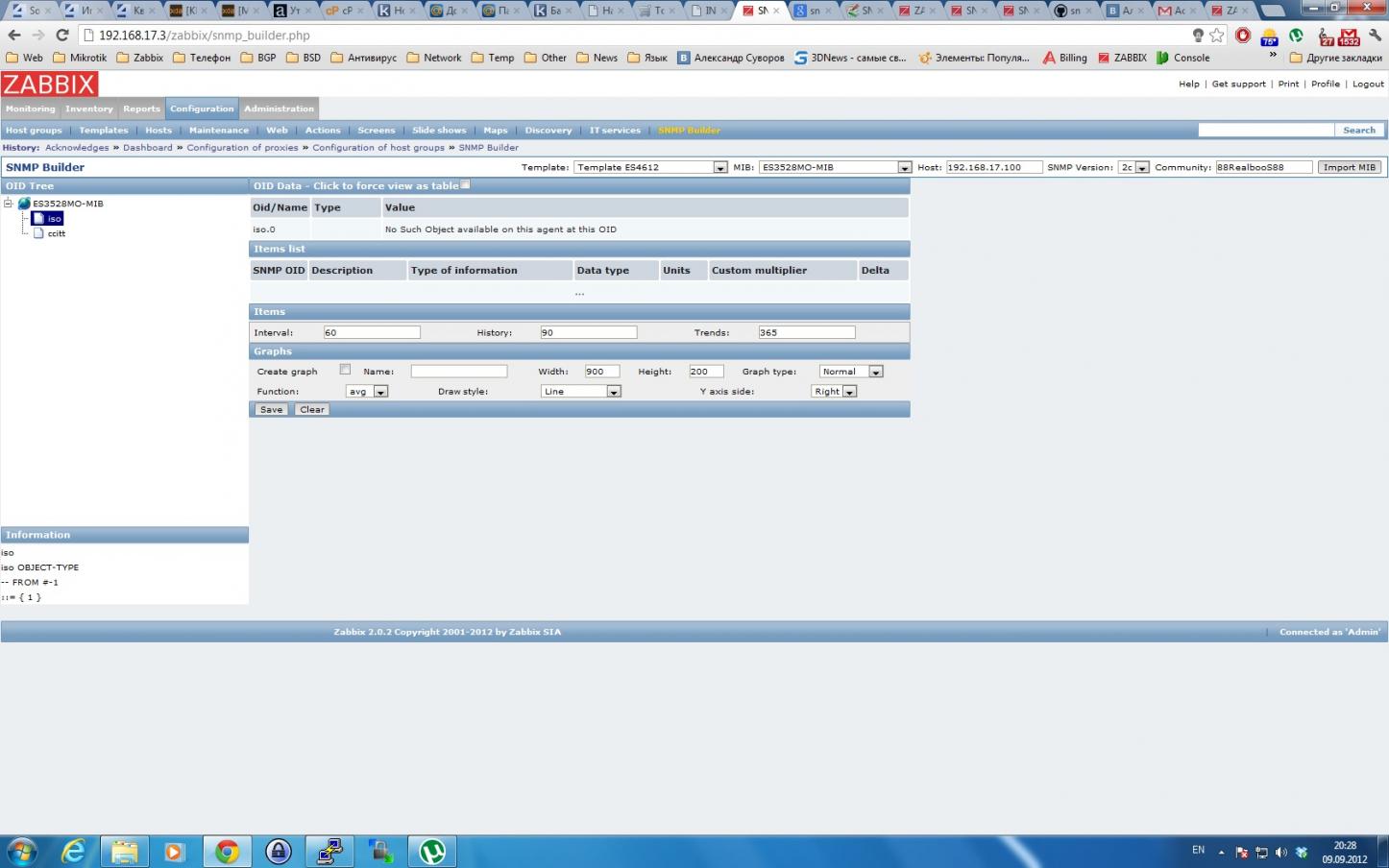Go to Host groups submenu
Viewport: 1389px width, 868px height.
coord(34,131)
